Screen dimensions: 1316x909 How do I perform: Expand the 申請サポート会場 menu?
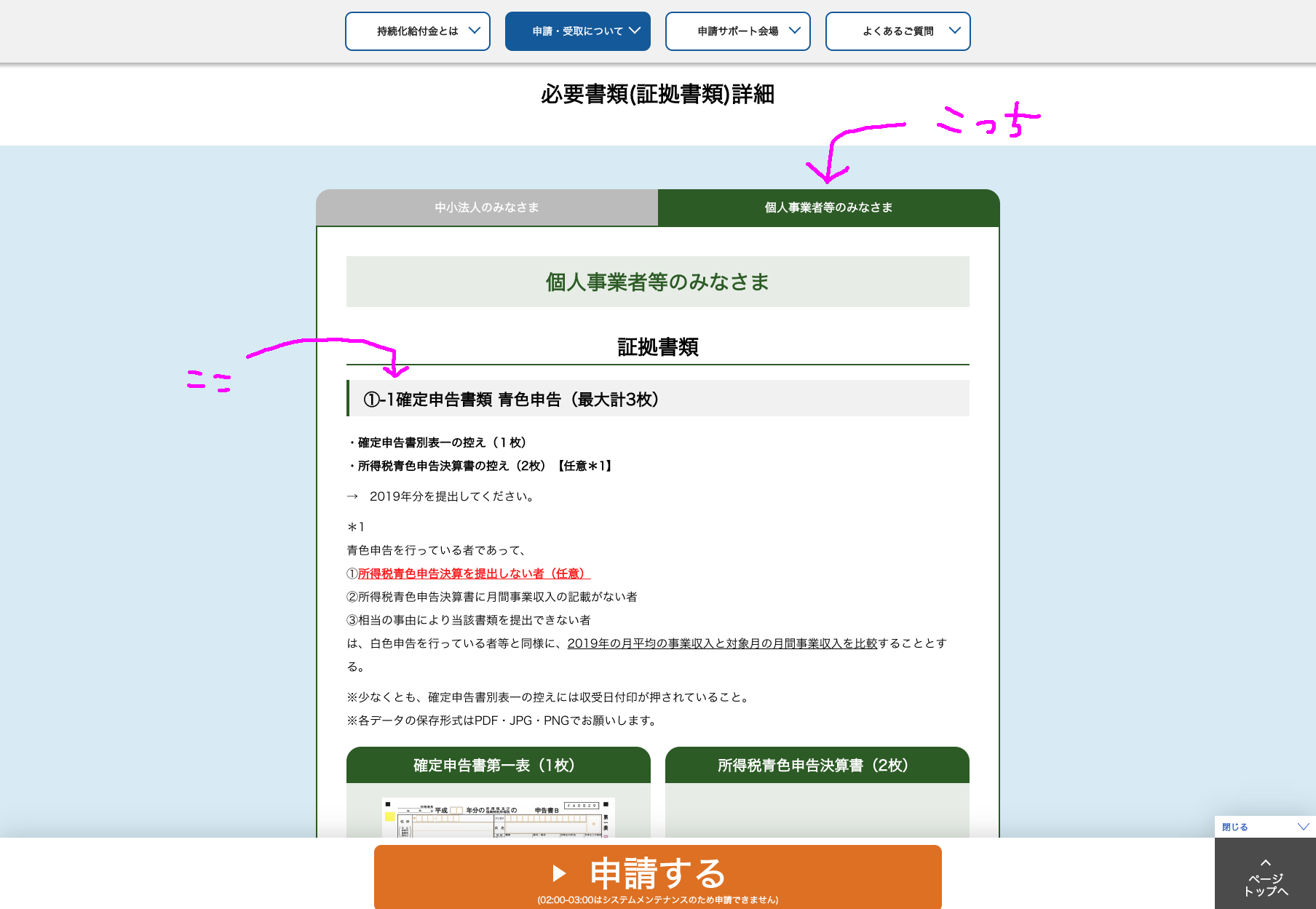(x=737, y=31)
